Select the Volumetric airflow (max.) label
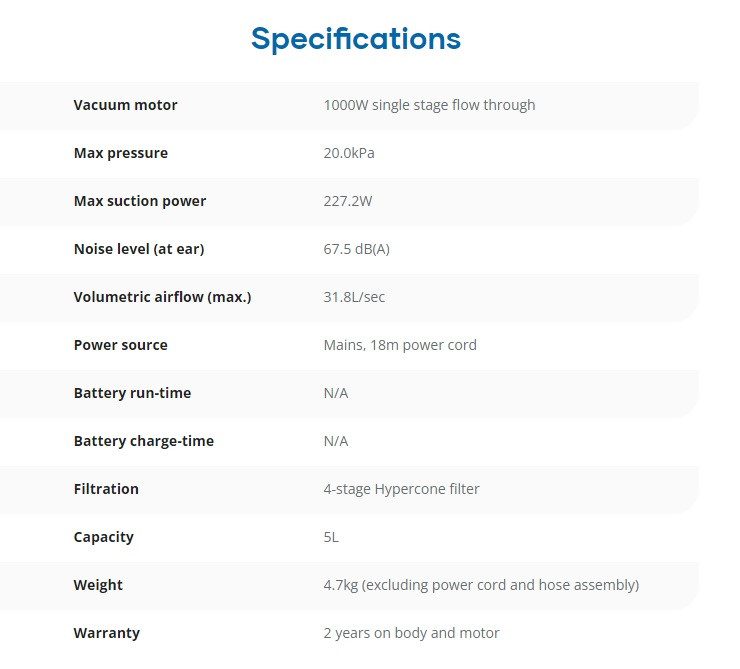740x669 pixels. (x=163, y=297)
